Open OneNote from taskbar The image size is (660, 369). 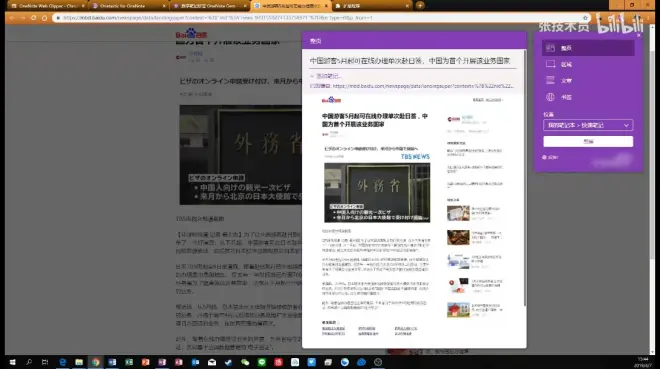click(x=162, y=362)
